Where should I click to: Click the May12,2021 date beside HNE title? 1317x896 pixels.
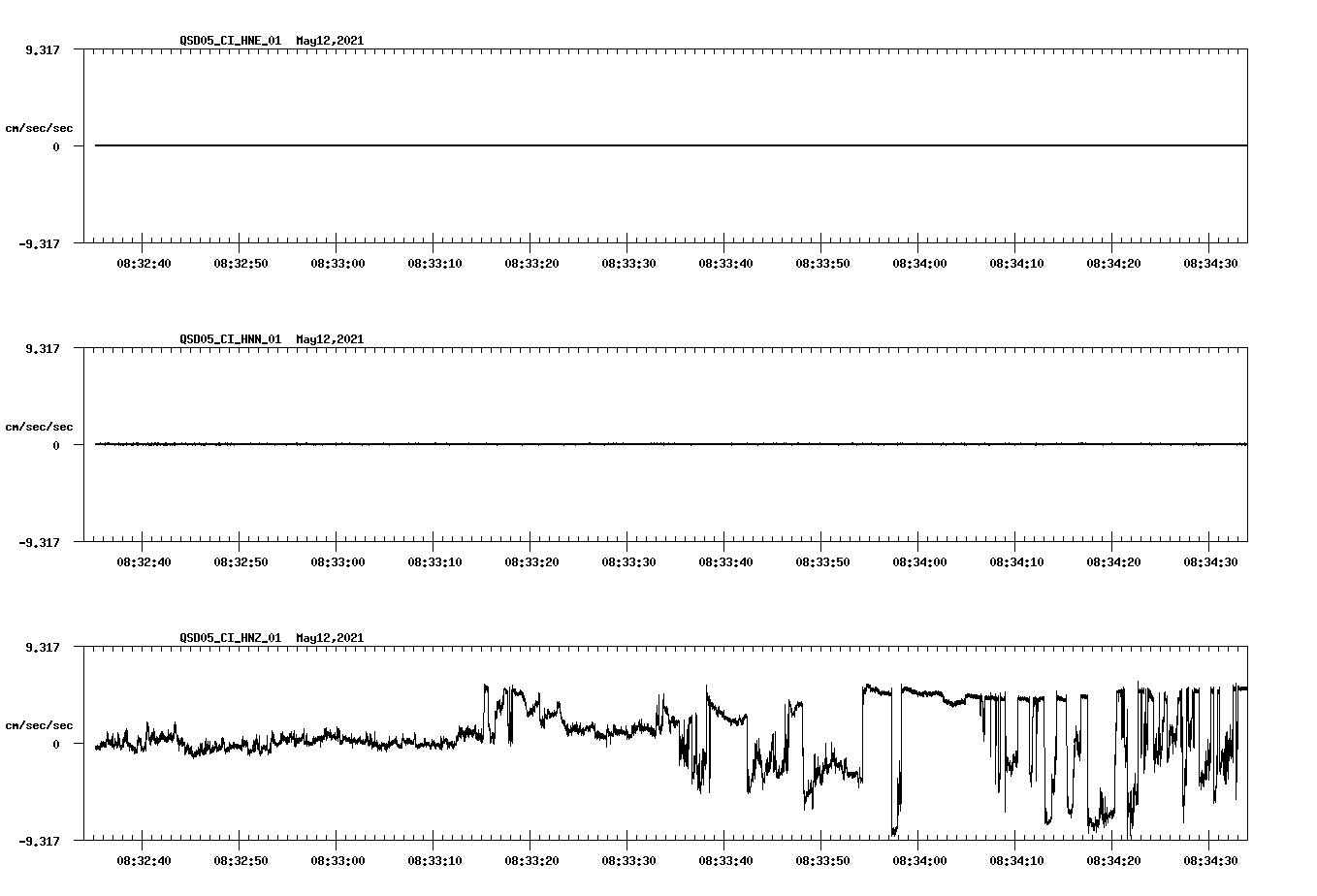pyautogui.click(x=328, y=42)
